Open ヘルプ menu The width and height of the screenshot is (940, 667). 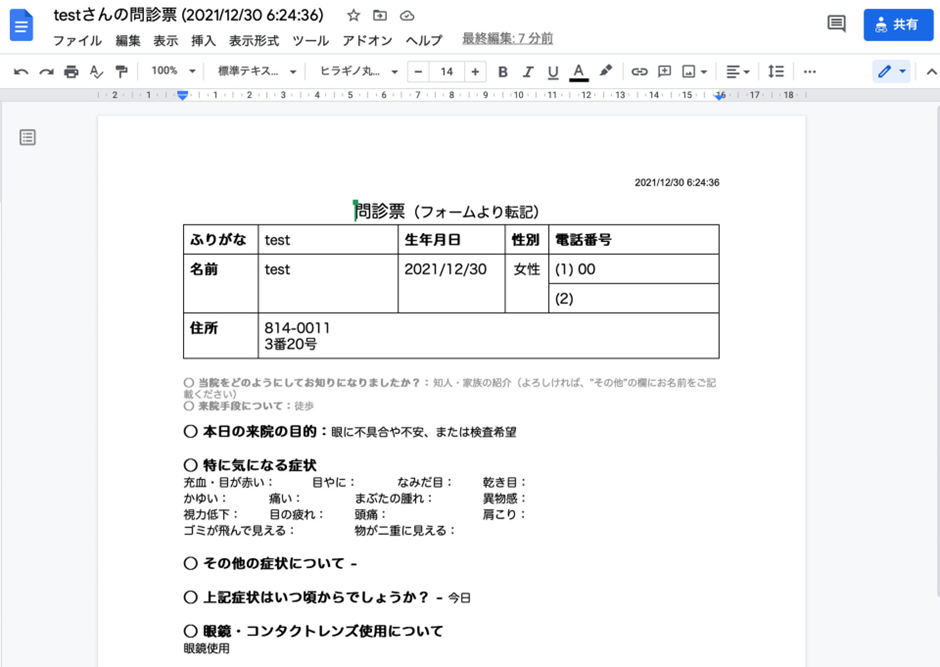pyautogui.click(x=423, y=41)
